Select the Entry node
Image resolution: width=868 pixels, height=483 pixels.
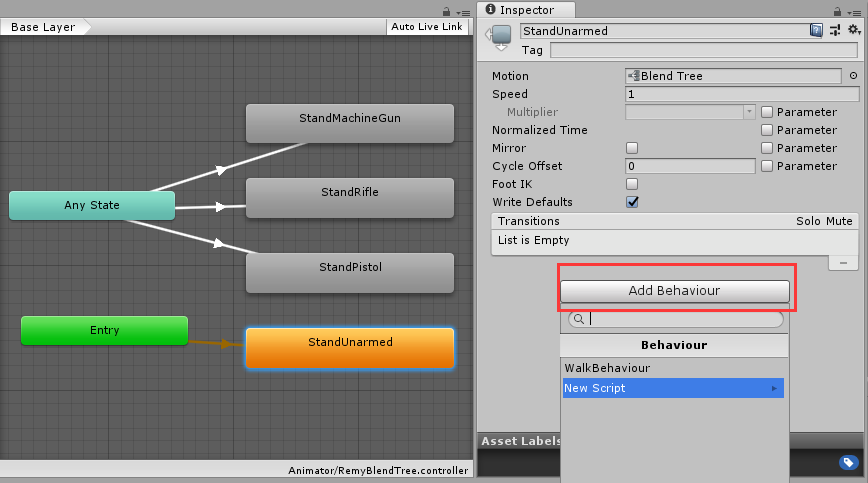click(104, 330)
